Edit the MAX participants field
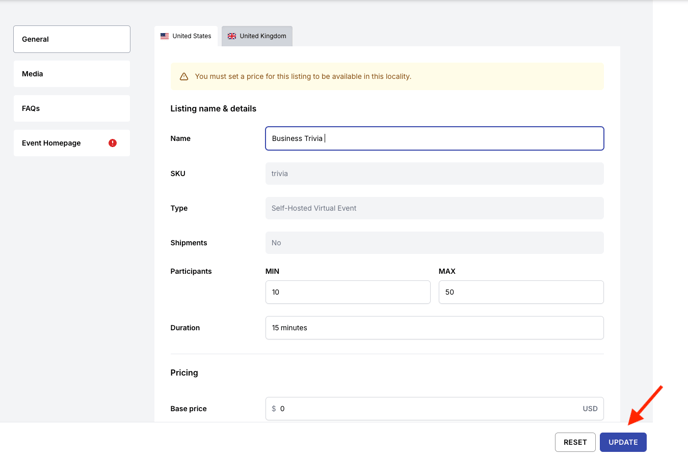Viewport: 688px width, 458px height. coord(521,292)
